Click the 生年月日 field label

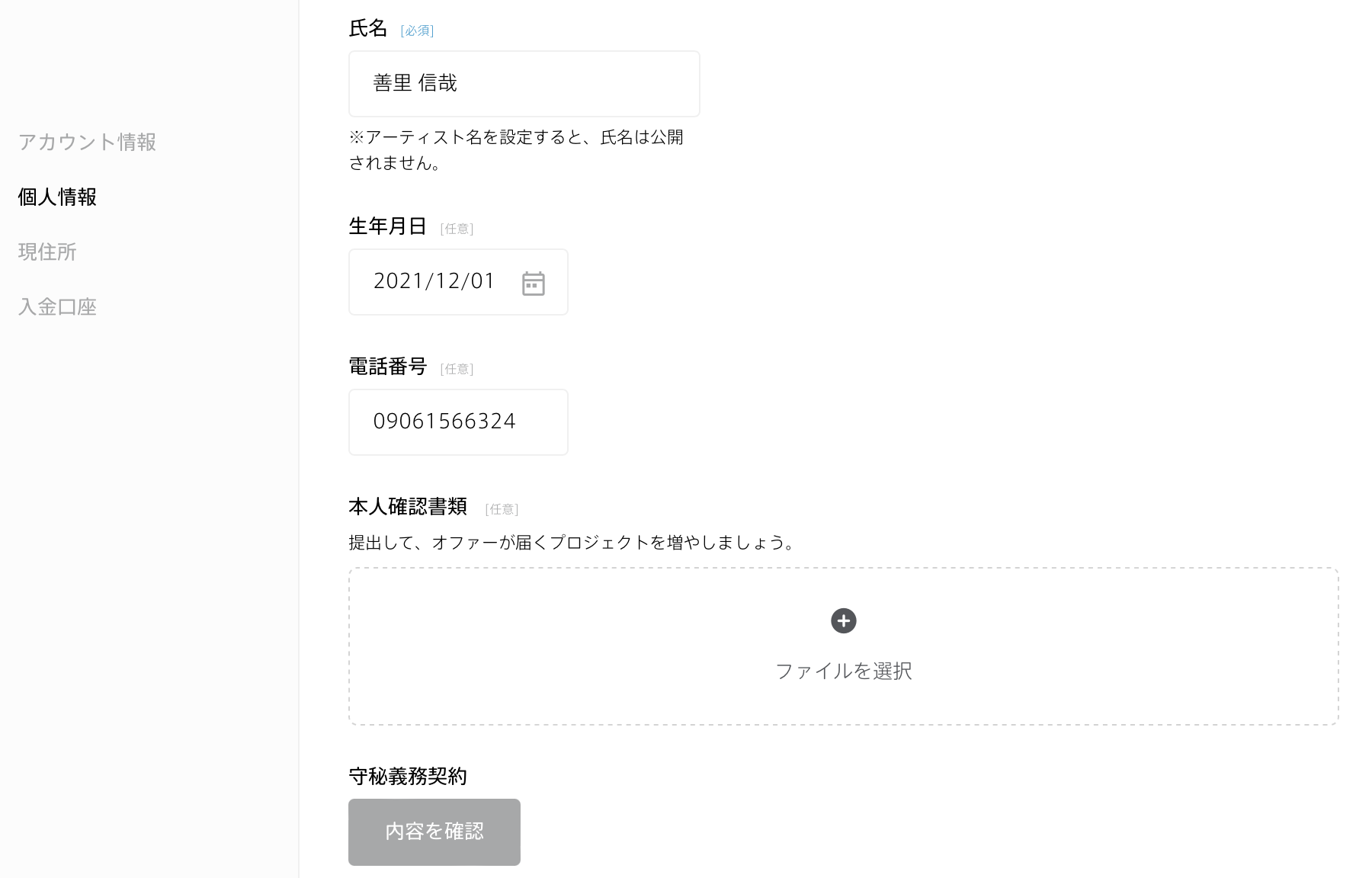pyautogui.click(x=387, y=226)
